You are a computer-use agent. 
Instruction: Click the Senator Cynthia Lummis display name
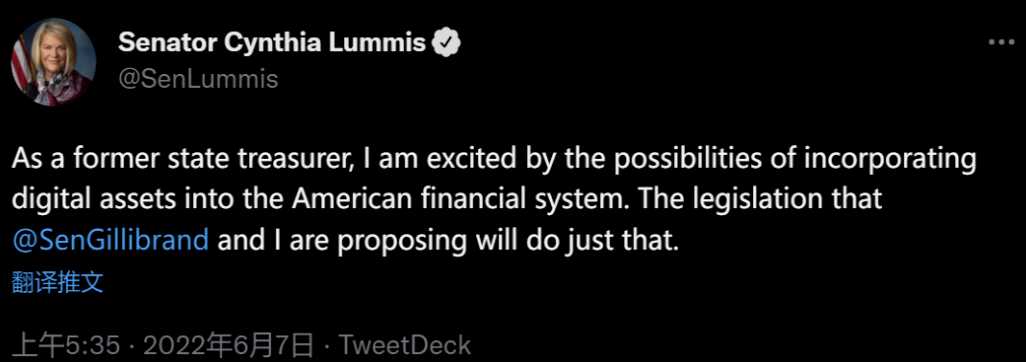[x=273, y=43]
